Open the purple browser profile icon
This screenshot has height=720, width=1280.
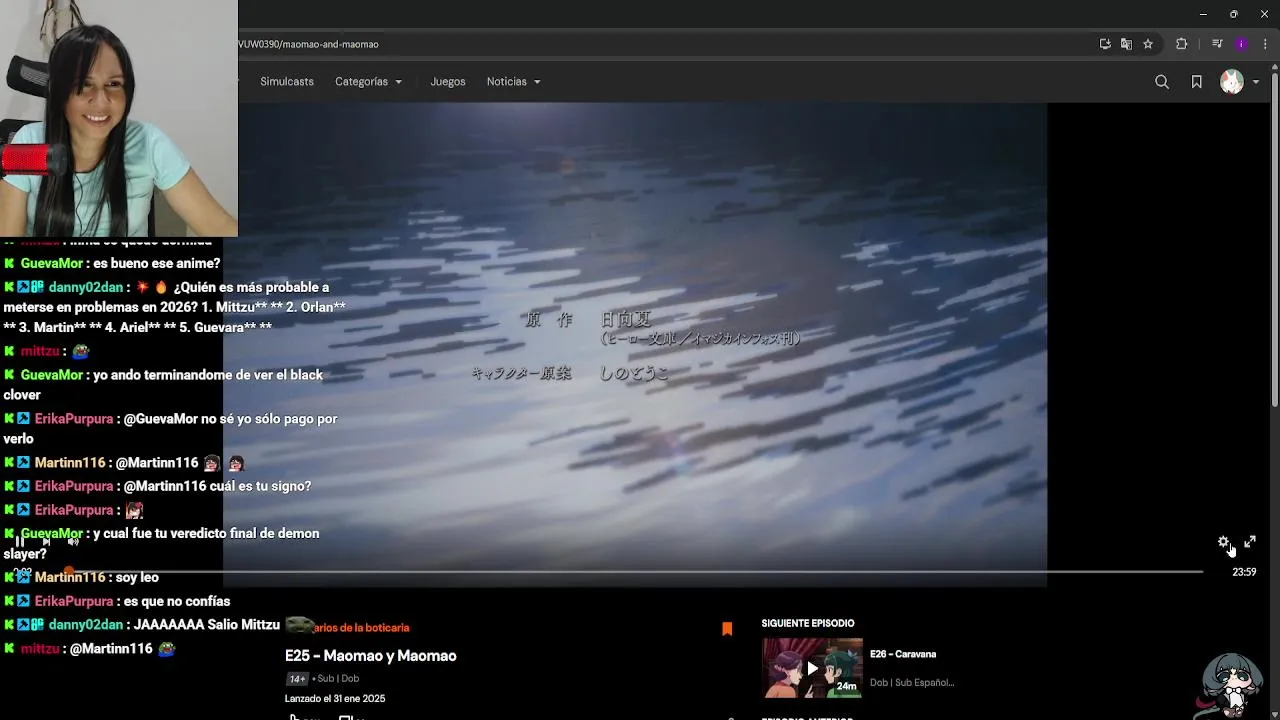click(1241, 44)
